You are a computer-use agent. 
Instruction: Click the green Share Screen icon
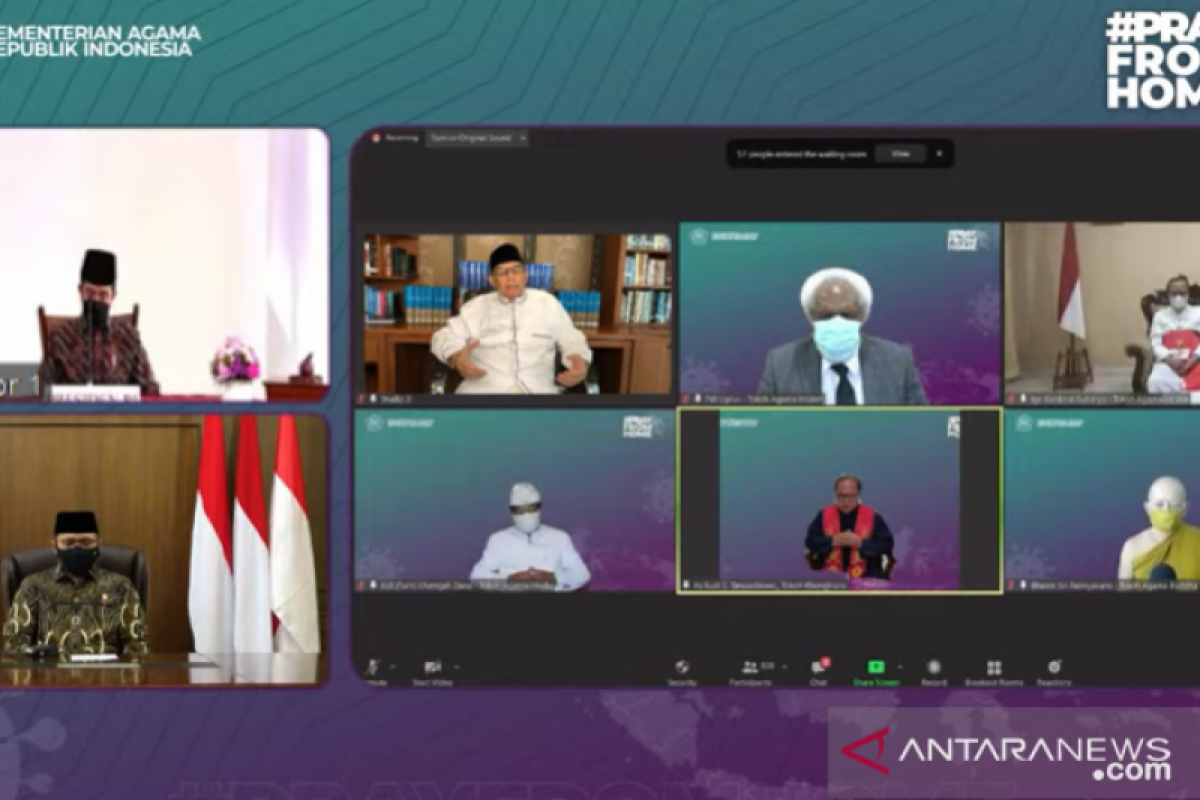click(875, 668)
